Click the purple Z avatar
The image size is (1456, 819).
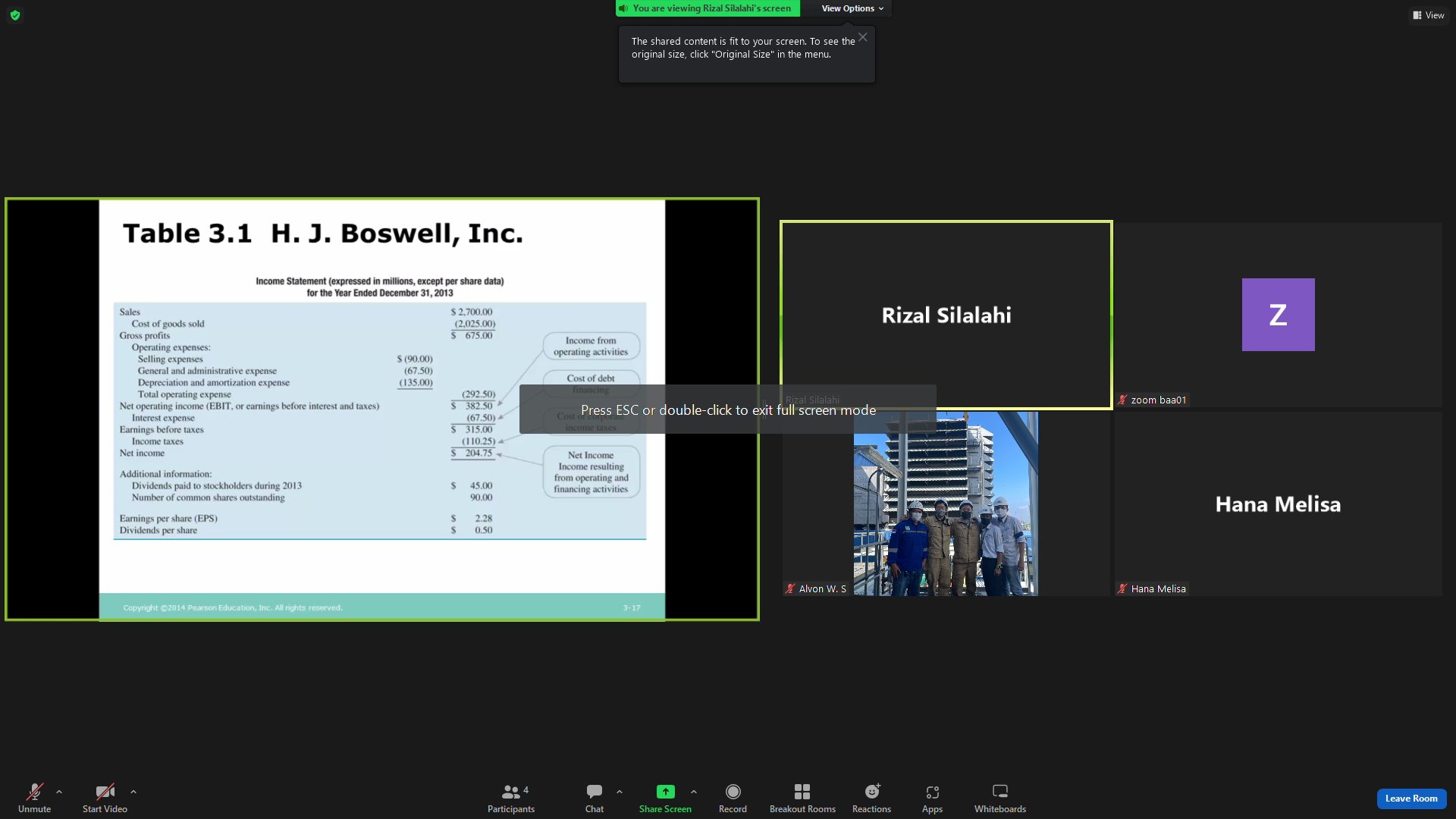click(x=1279, y=315)
